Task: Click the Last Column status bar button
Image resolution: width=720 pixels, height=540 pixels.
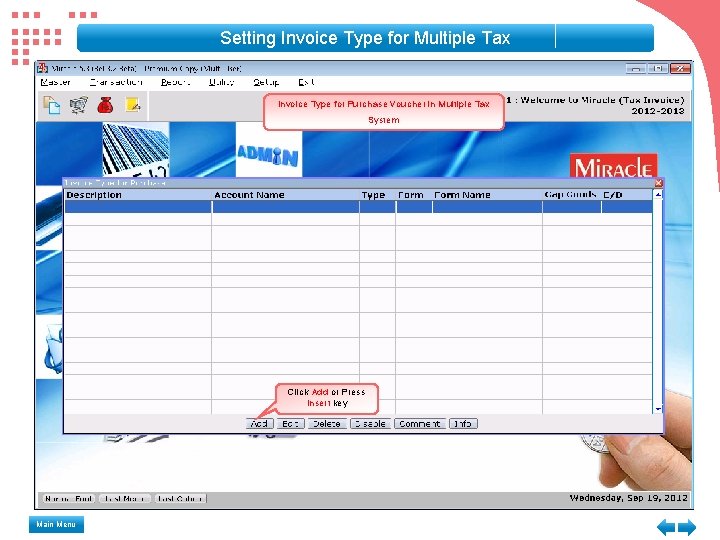Action: pyautogui.click(x=180, y=499)
